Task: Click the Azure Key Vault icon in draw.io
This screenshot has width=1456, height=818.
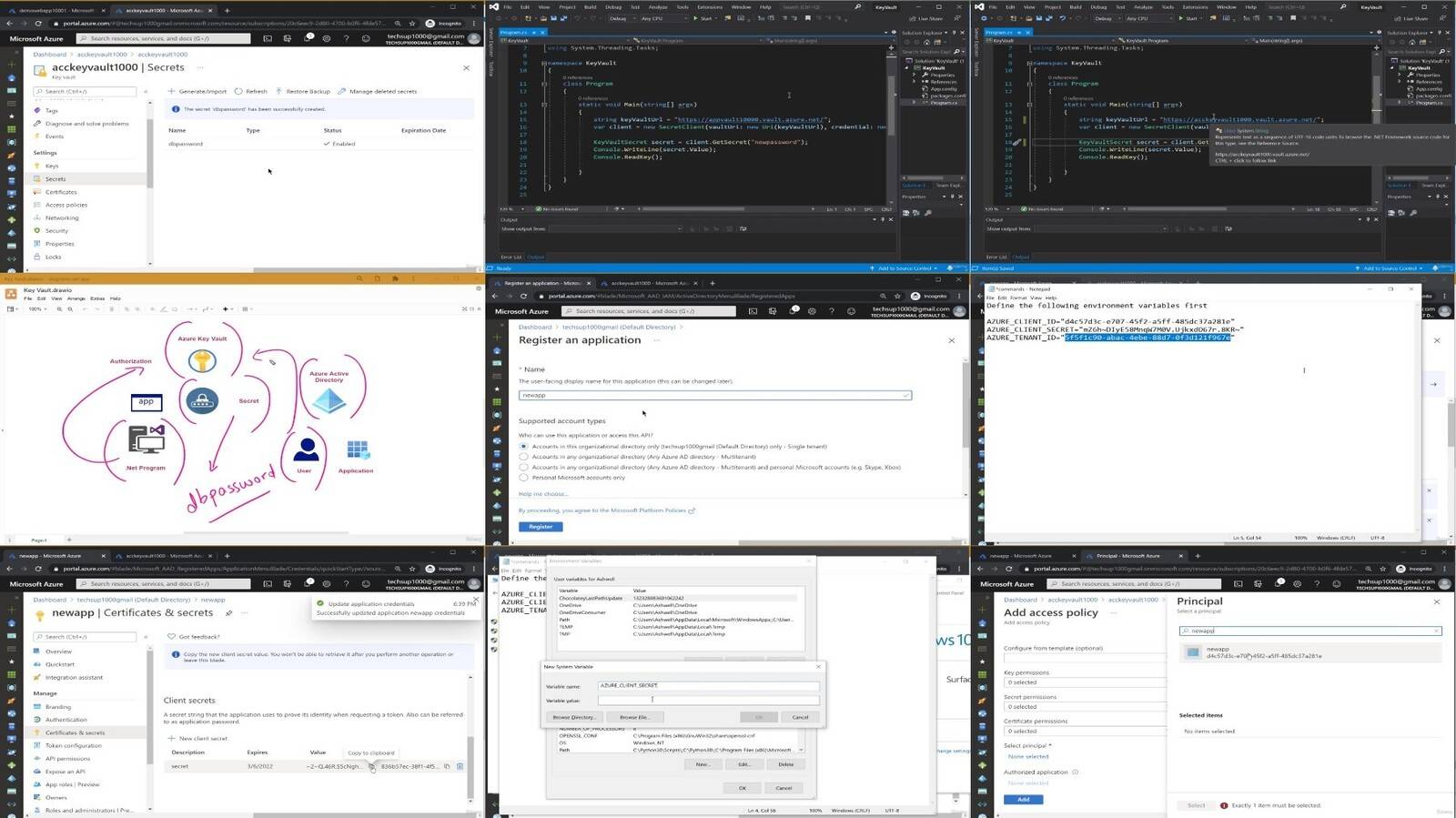Action: (x=202, y=361)
